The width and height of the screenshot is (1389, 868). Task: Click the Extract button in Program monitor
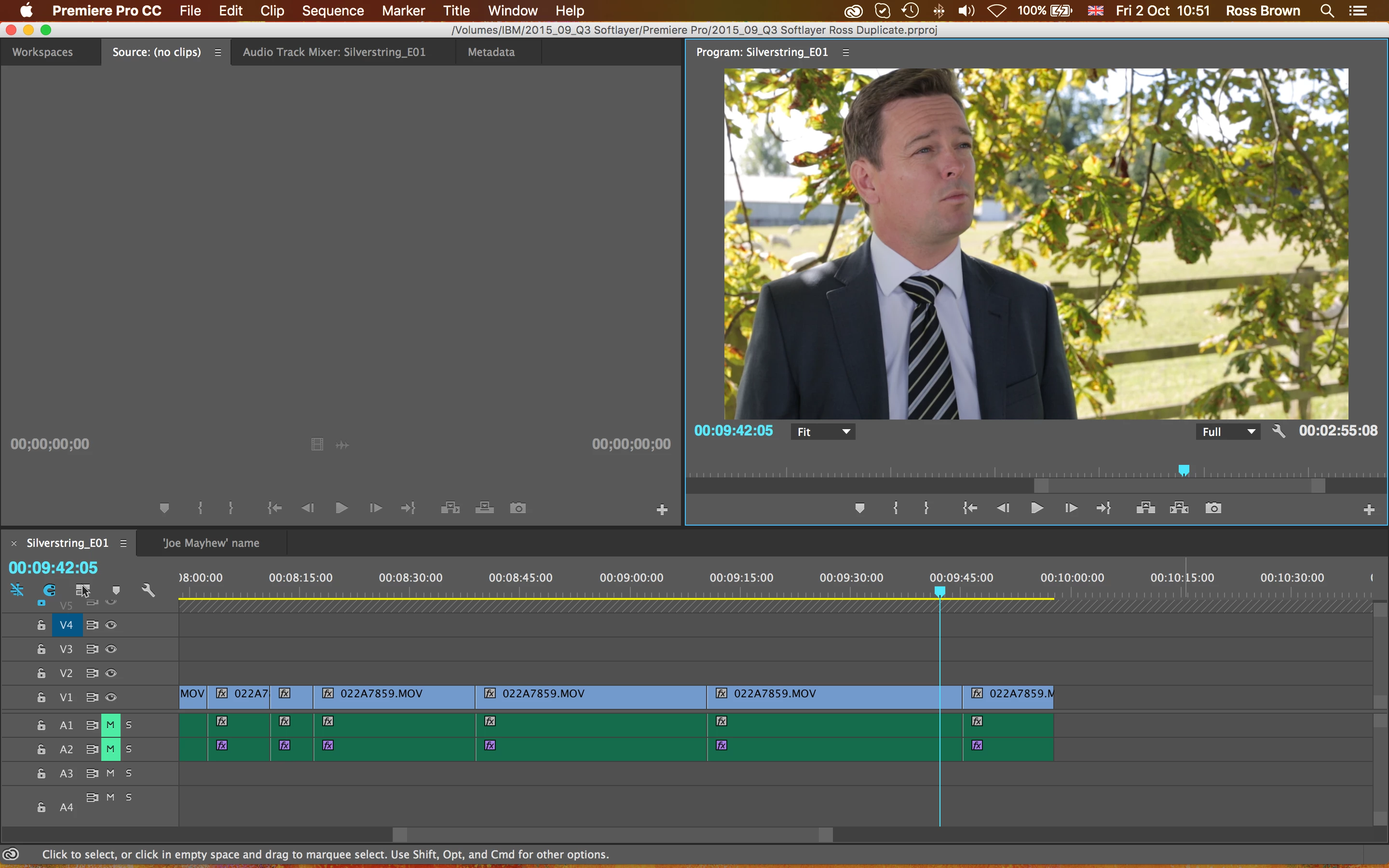pos(1179,508)
